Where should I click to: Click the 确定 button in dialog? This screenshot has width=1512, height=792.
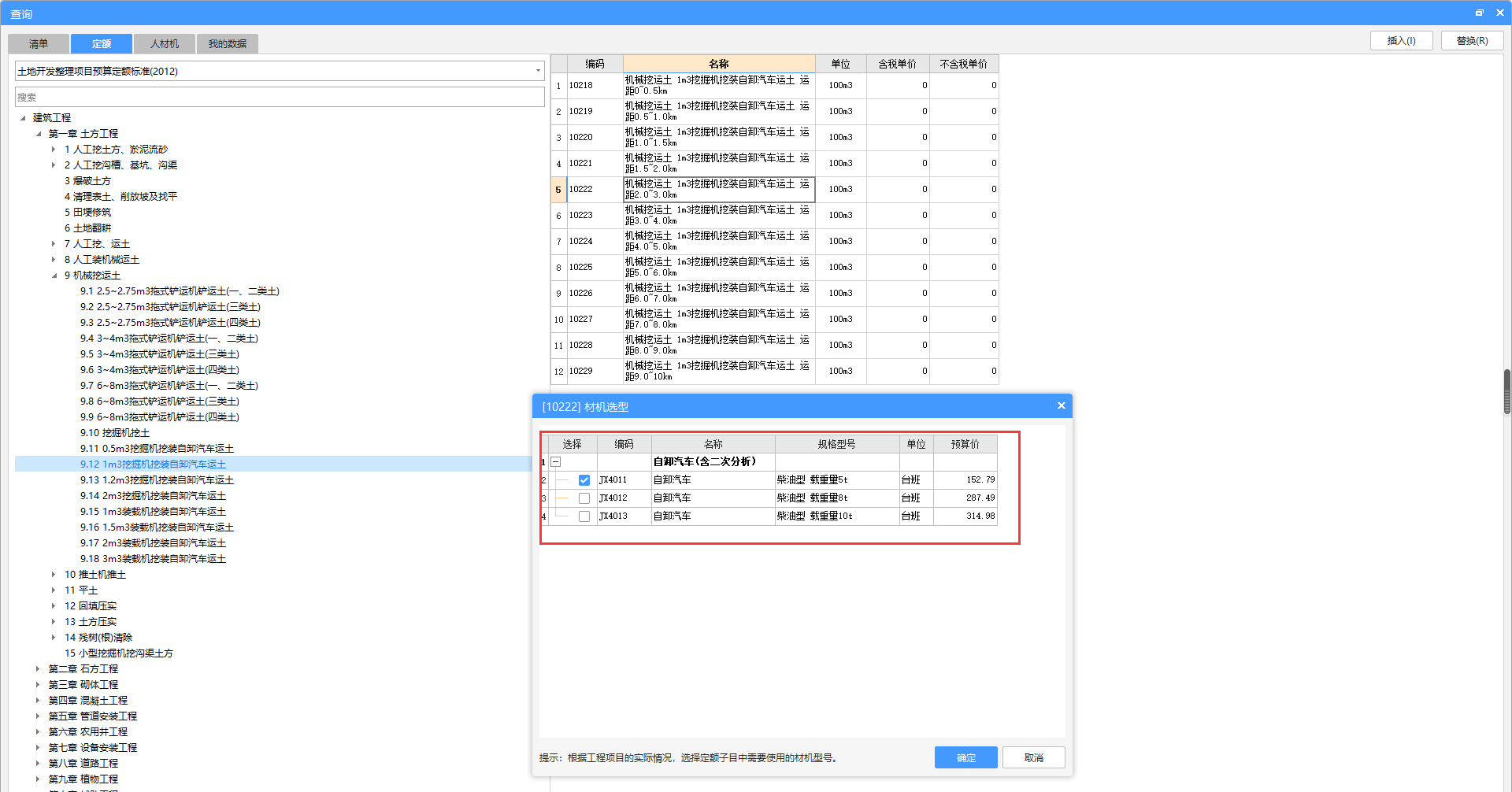click(965, 757)
